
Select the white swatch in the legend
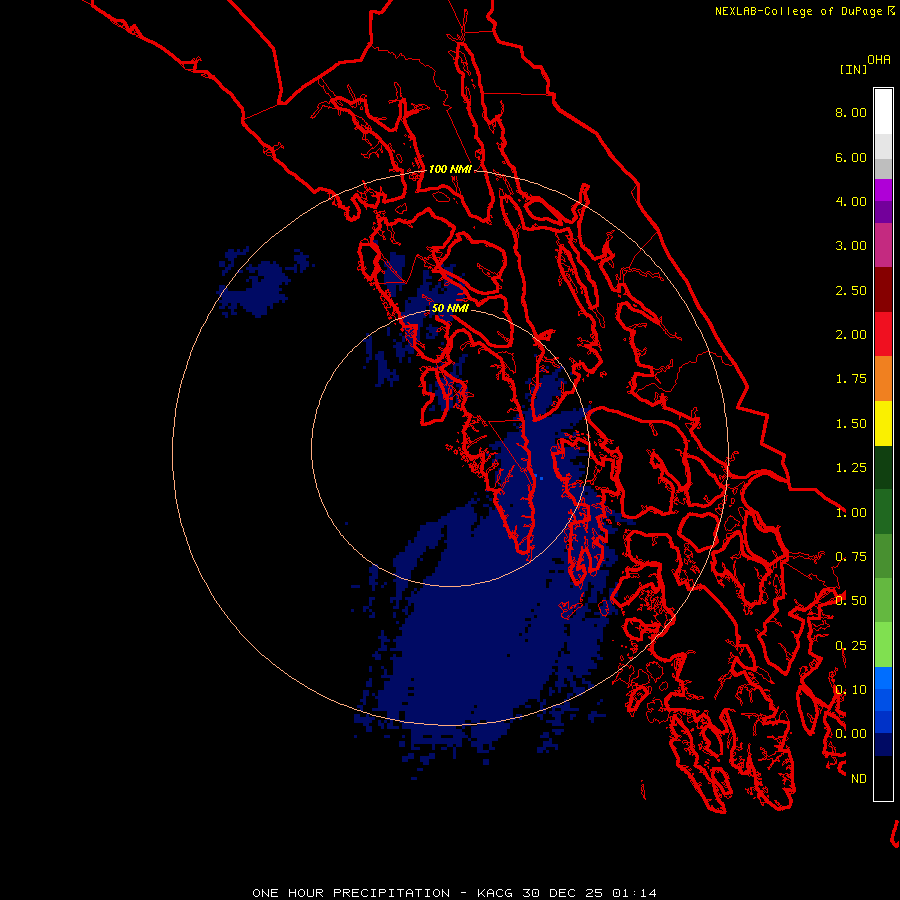pos(883,112)
